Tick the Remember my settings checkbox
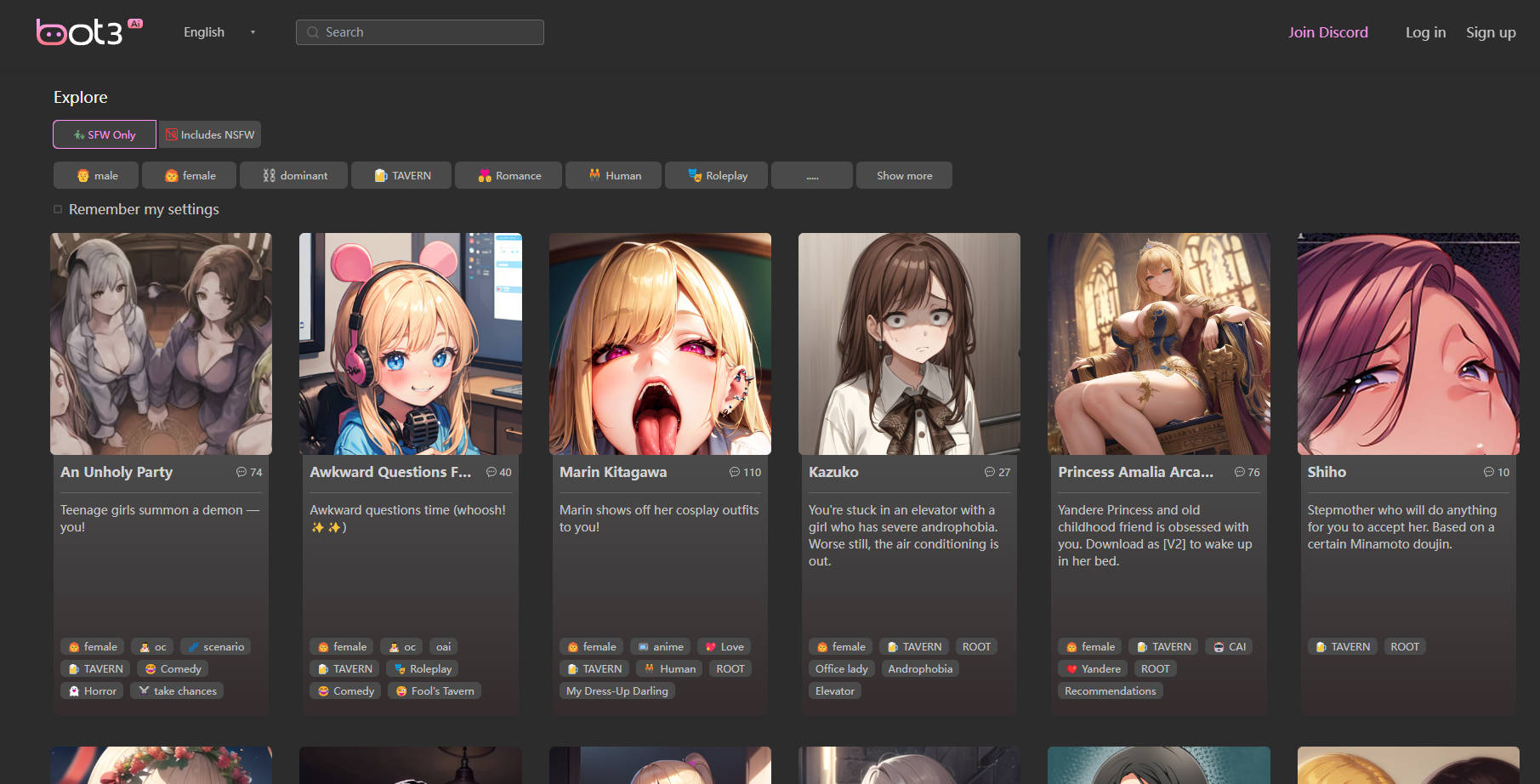This screenshot has width=1540, height=784. (x=58, y=209)
